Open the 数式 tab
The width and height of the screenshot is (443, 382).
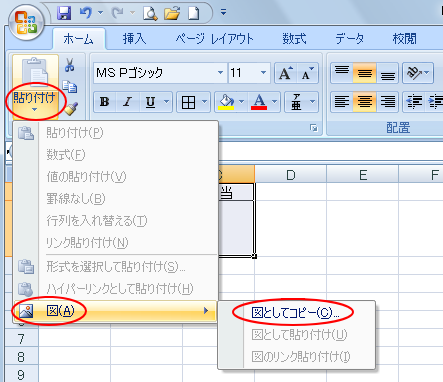[294, 39]
